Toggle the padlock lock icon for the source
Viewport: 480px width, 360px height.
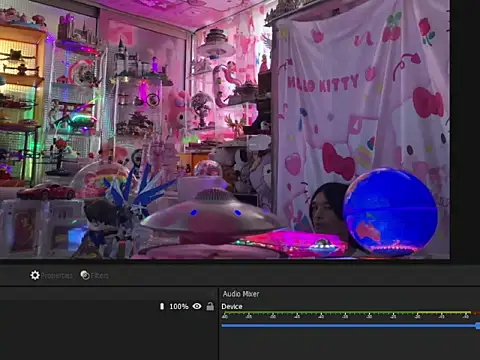tap(210, 306)
